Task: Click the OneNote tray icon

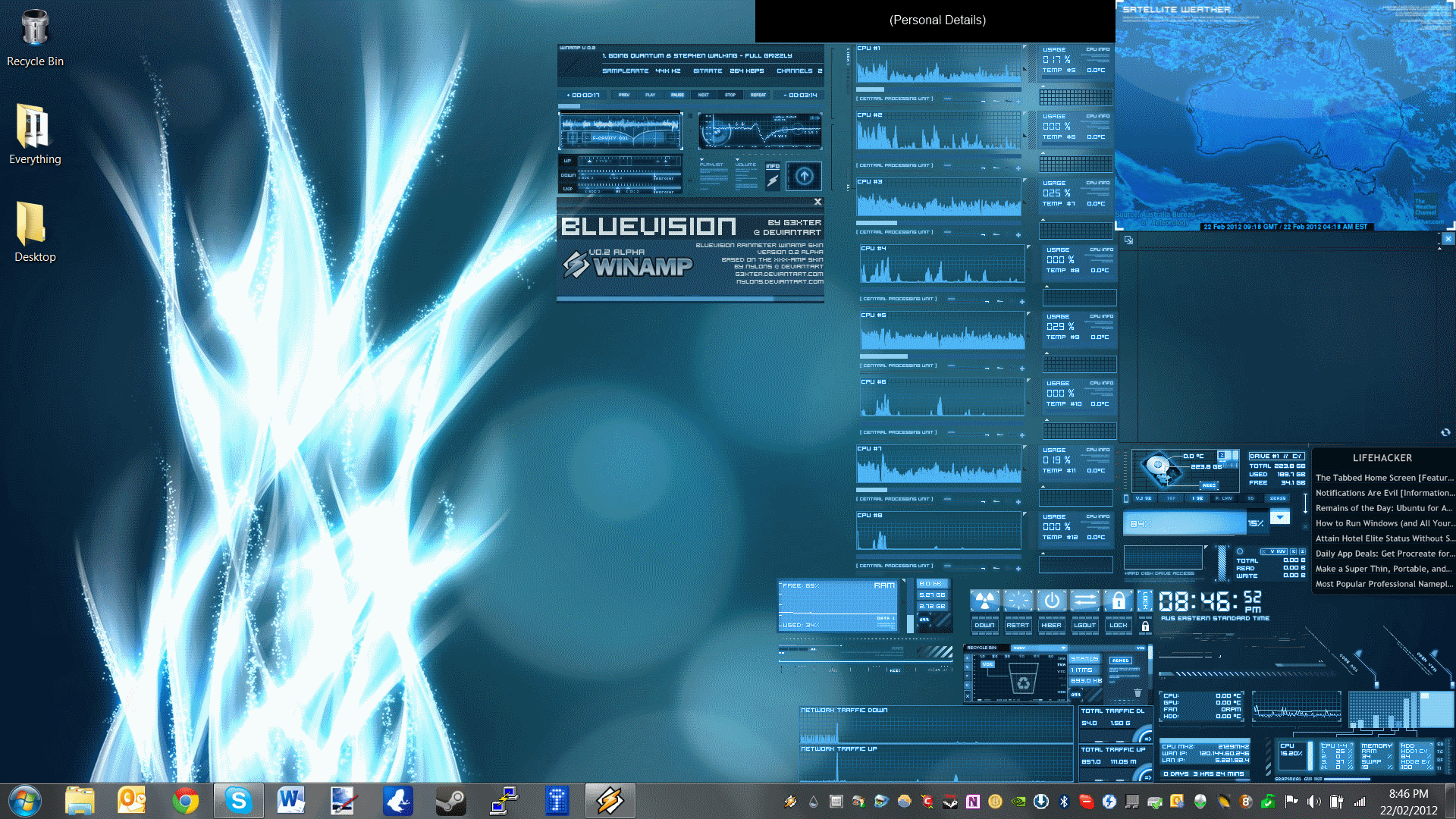Action: click(973, 802)
